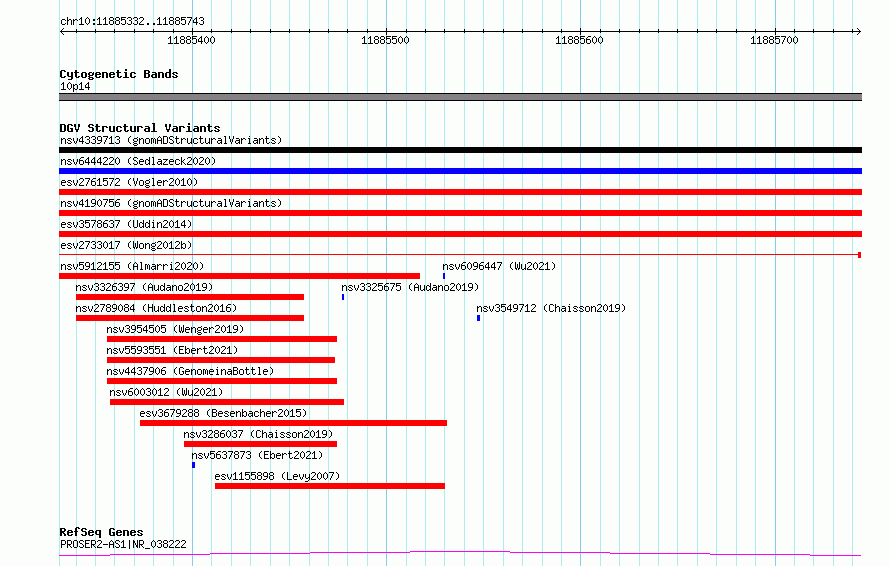The image size is (890, 566).
Task: Open nsv3286037 (Chaisson2019) label
Action: [258, 434]
